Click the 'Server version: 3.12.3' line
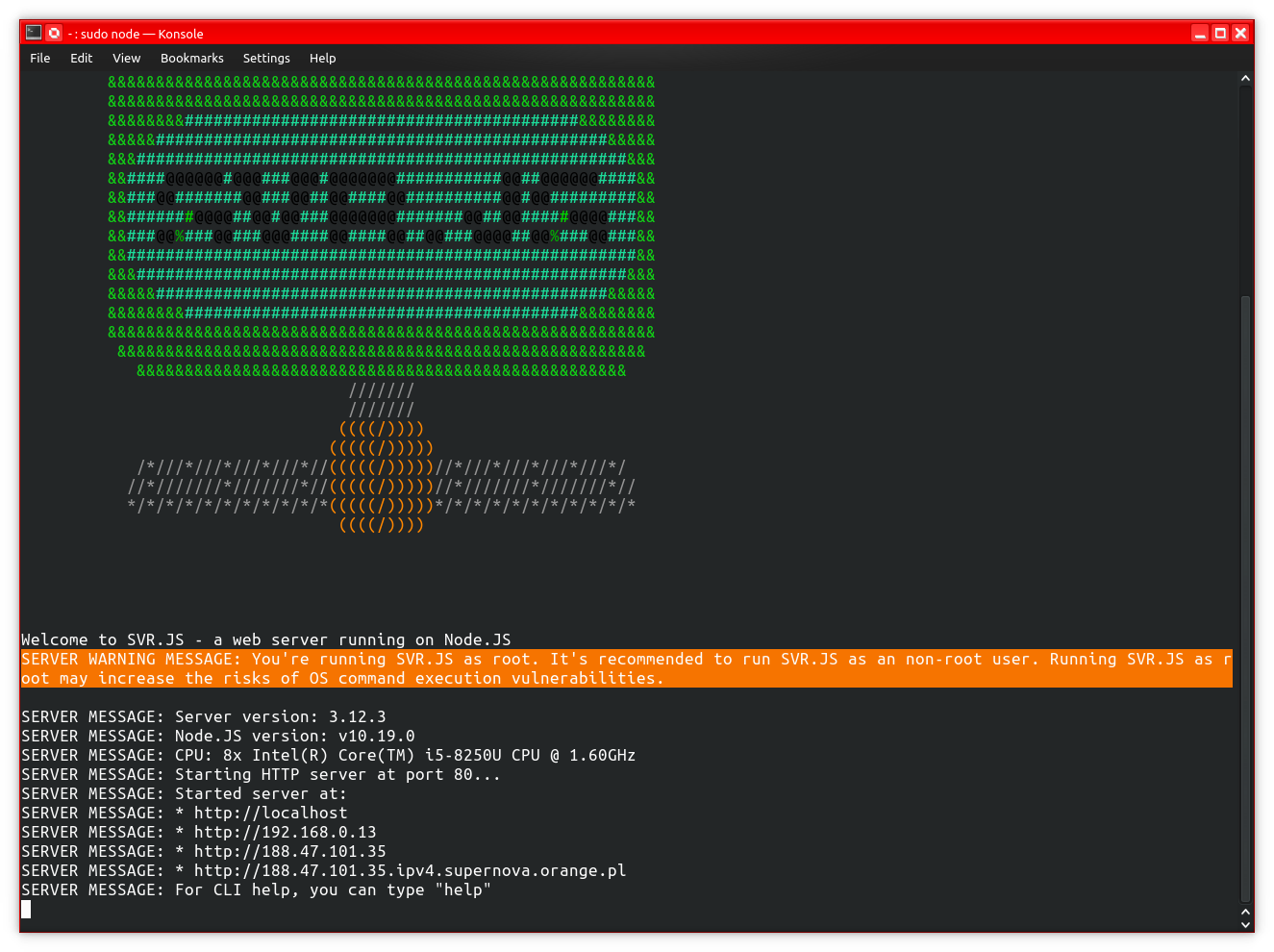 [204, 717]
